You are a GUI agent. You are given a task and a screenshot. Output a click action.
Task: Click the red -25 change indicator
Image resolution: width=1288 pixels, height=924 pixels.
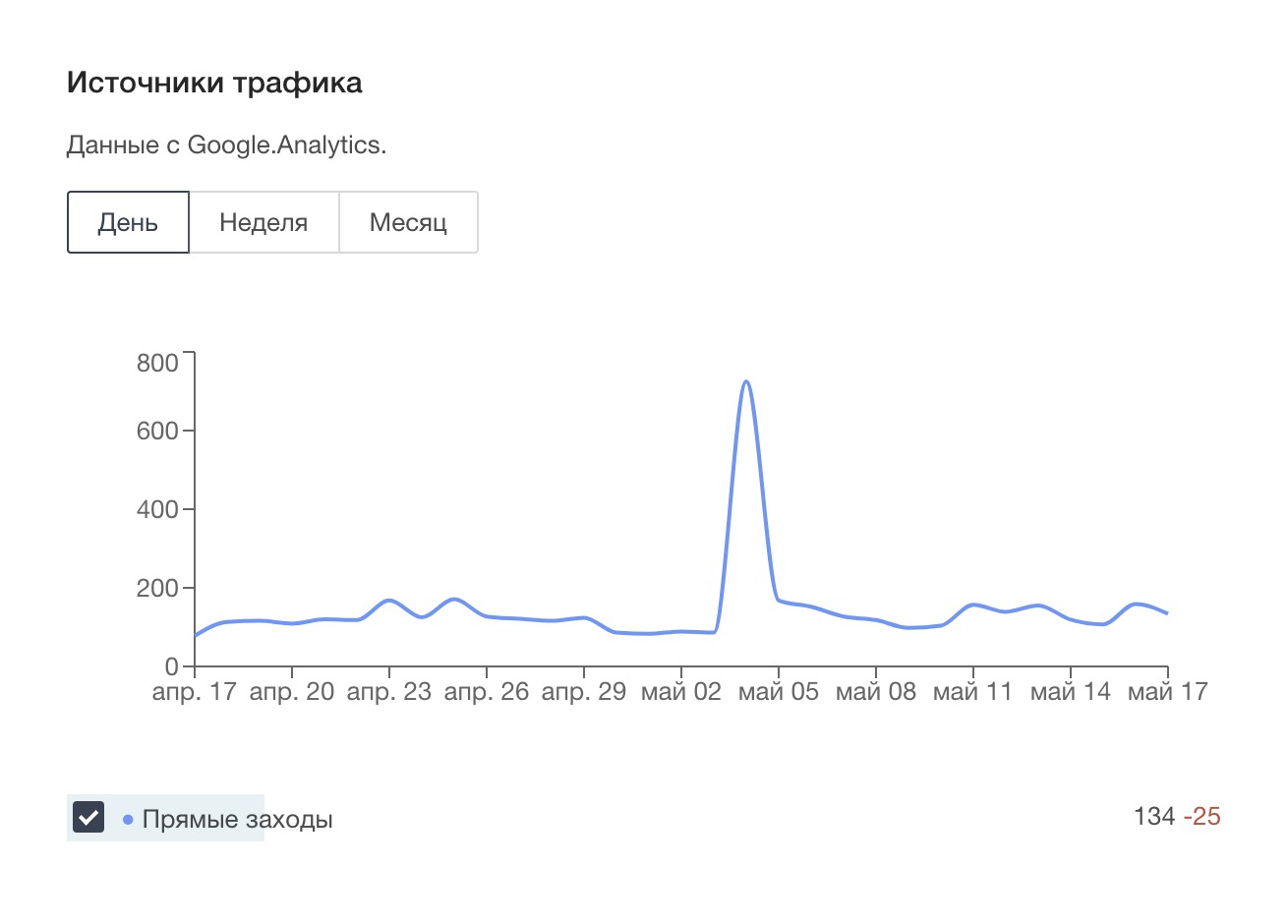[x=1204, y=816]
